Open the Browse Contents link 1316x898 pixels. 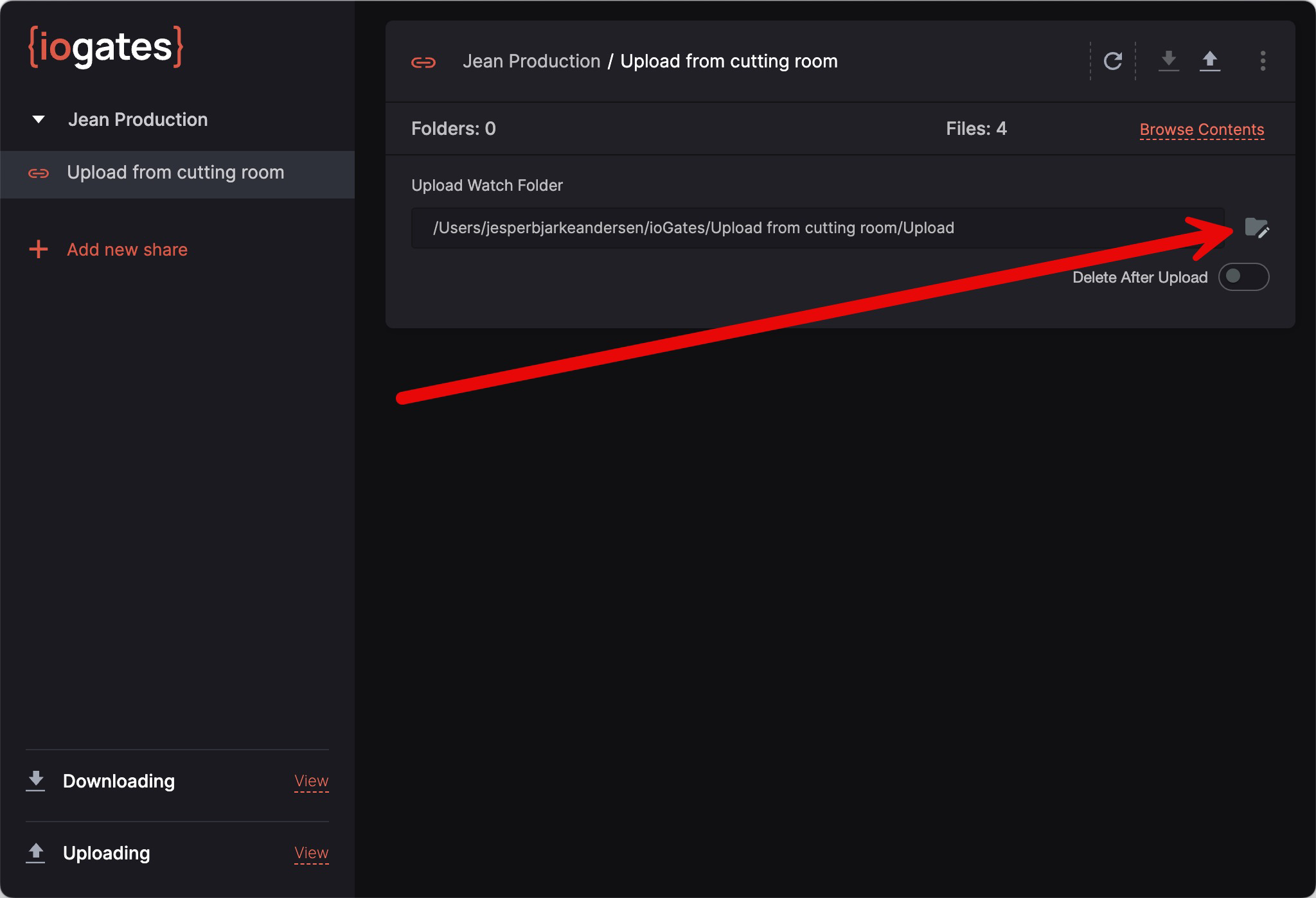[1201, 130]
